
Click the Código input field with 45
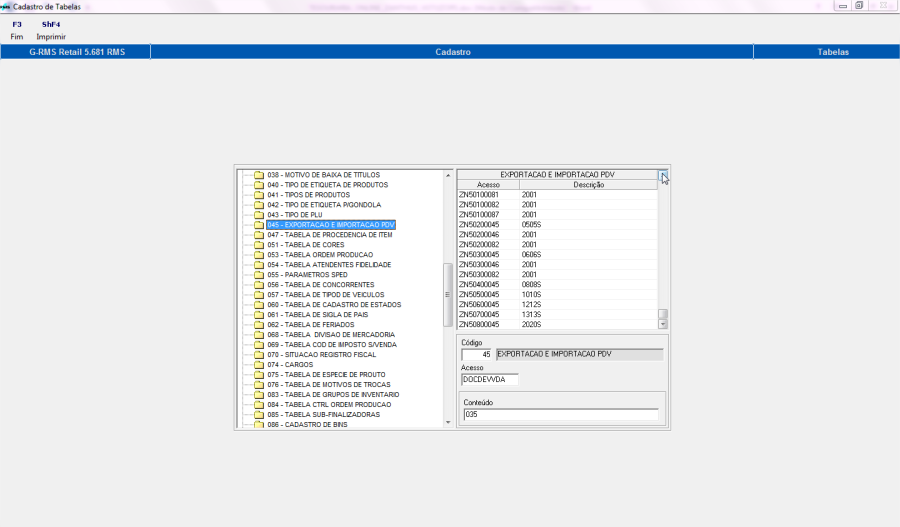[476, 355]
